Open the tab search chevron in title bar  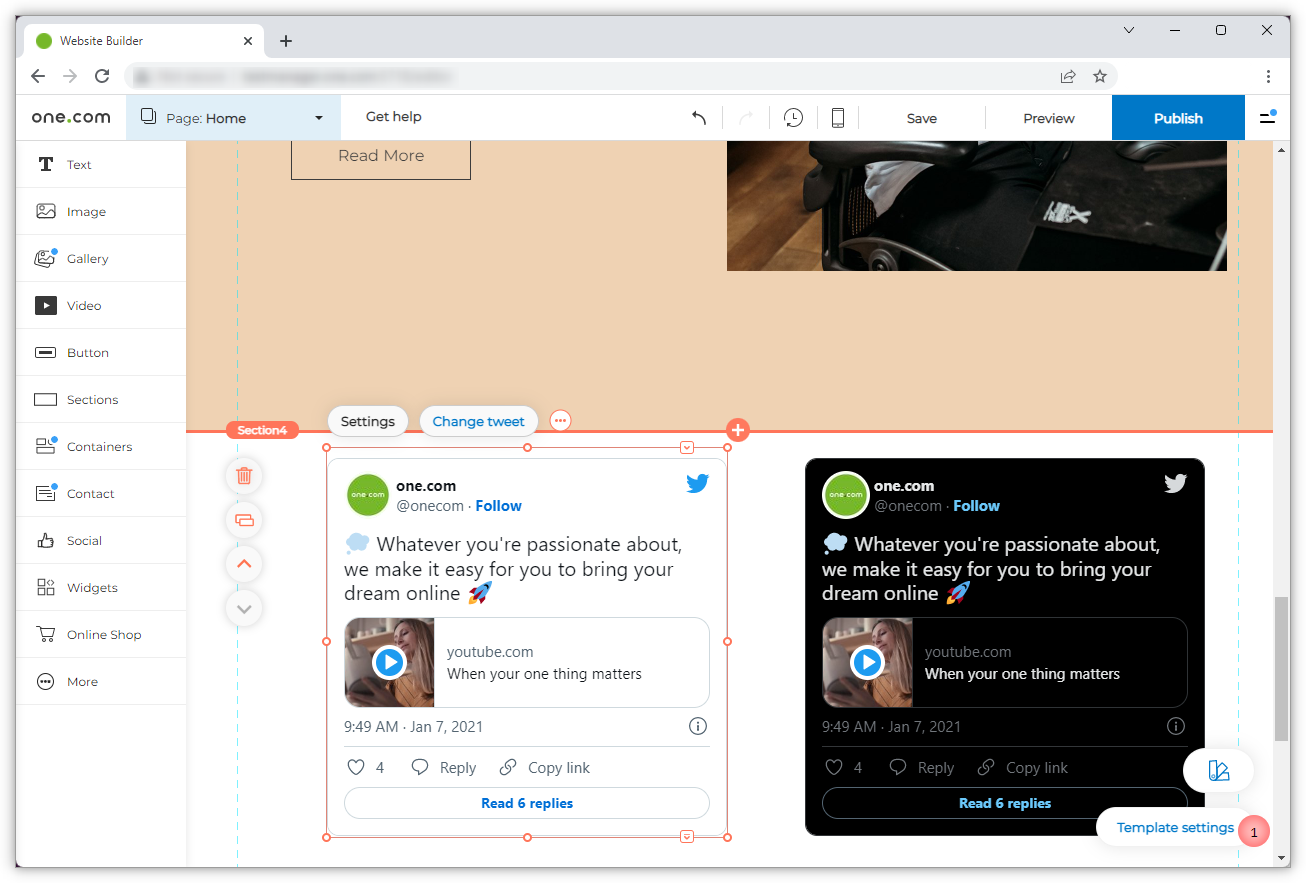[x=1129, y=30]
